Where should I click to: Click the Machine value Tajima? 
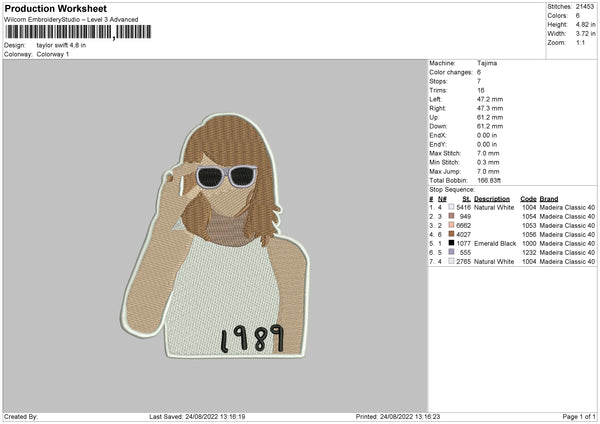[x=487, y=63]
